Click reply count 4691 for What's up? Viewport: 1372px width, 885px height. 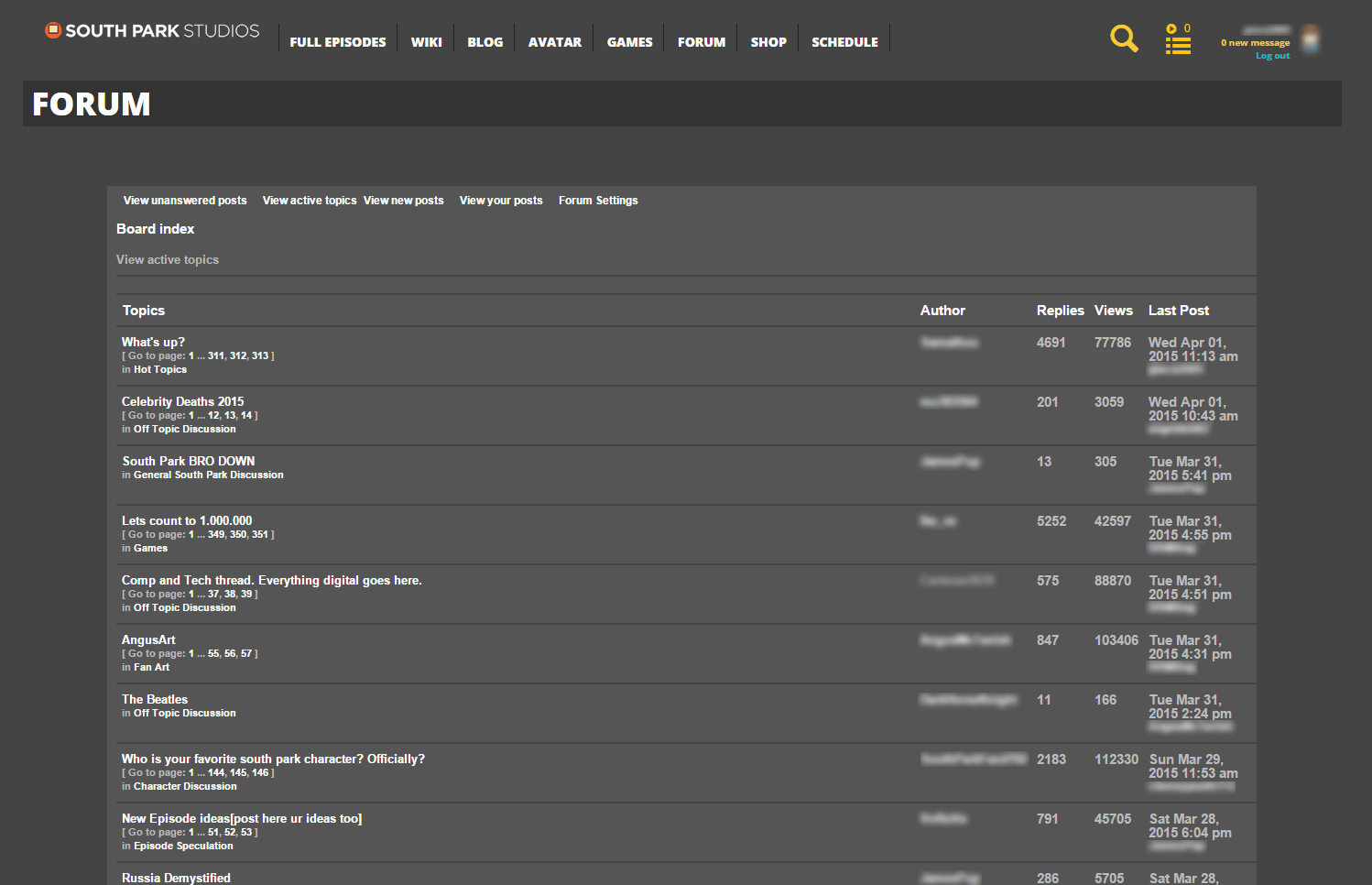coord(1051,343)
